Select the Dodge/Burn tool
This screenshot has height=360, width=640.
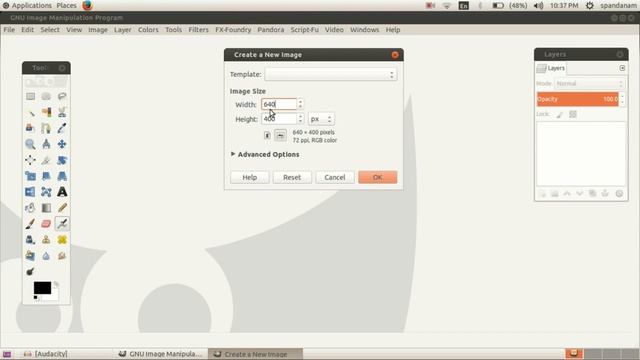pyautogui.click(x=30, y=272)
